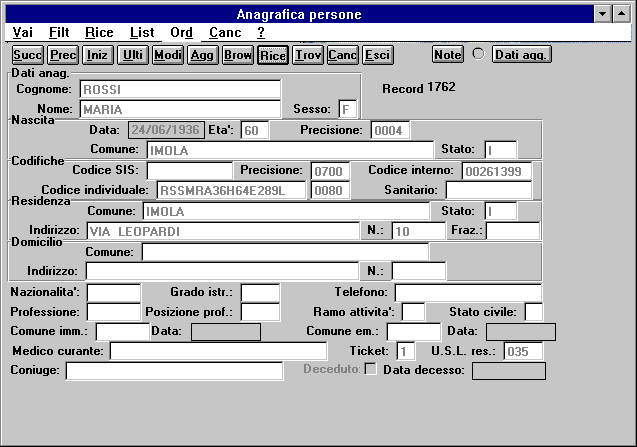This screenshot has width=637, height=447.
Task: Open the Ord menu
Action: (x=181, y=32)
